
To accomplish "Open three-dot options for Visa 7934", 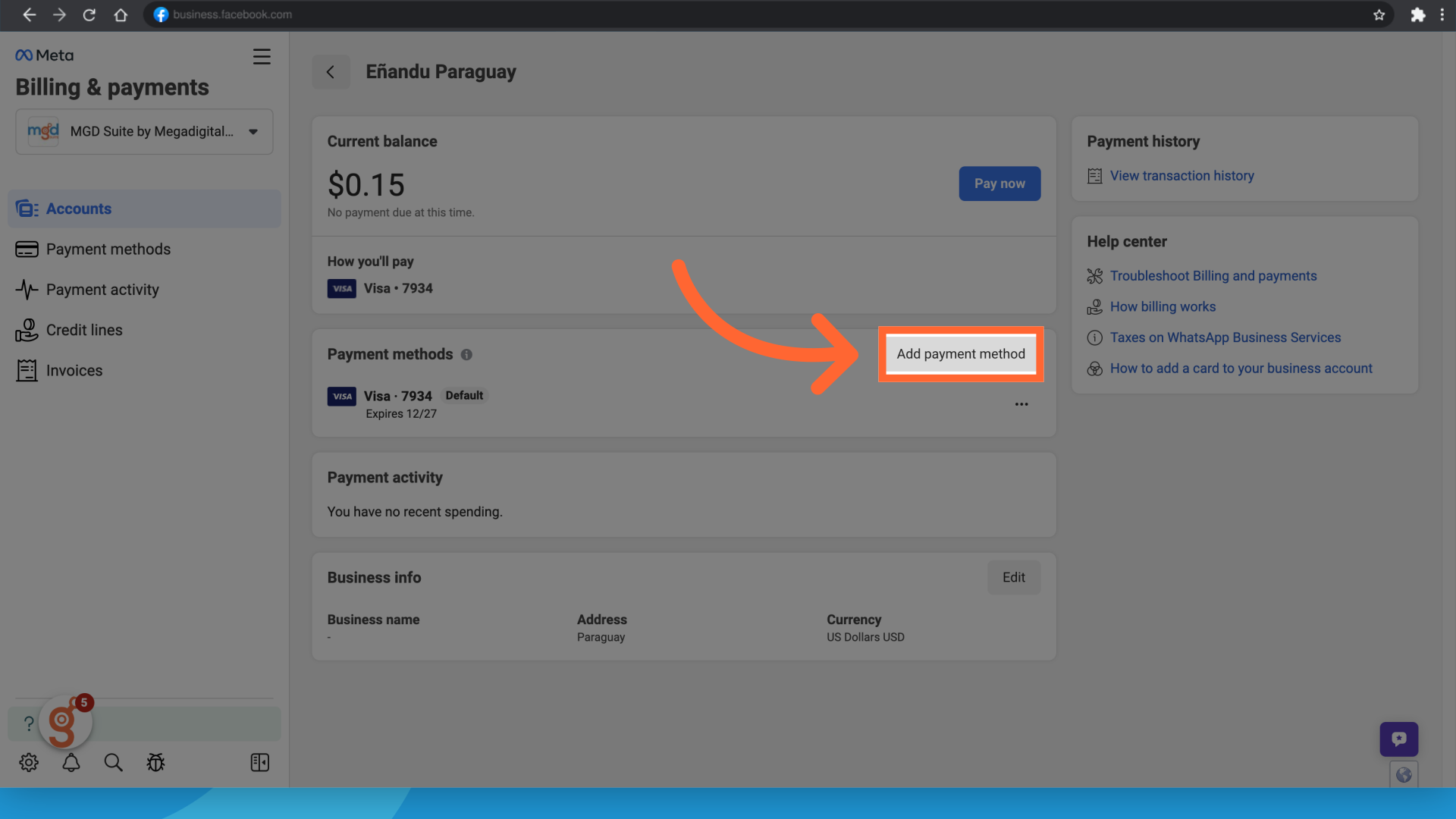I will tap(1021, 404).
